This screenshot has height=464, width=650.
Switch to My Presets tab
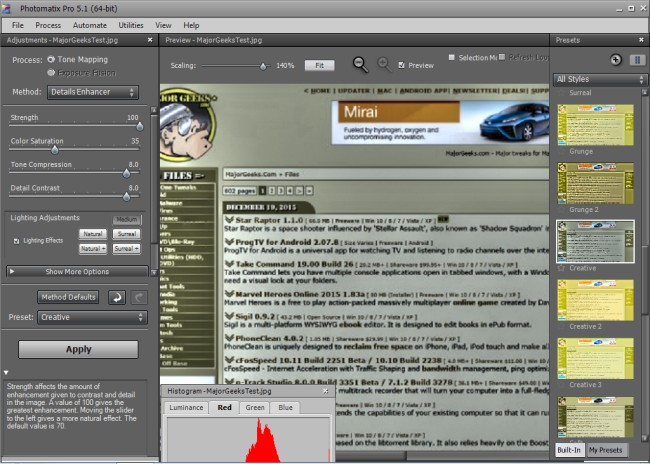point(606,450)
